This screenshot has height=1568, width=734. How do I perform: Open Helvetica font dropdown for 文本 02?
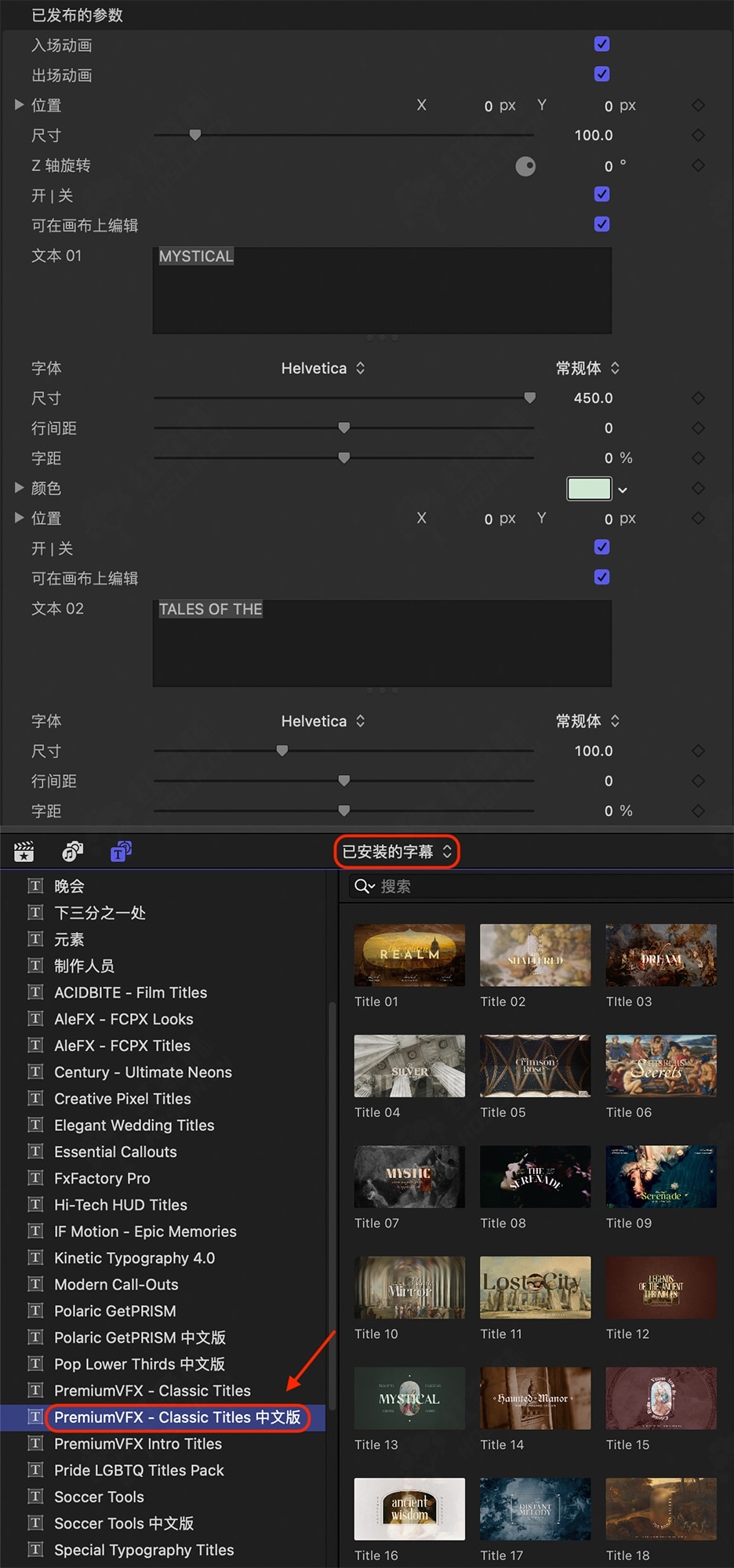click(323, 721)
